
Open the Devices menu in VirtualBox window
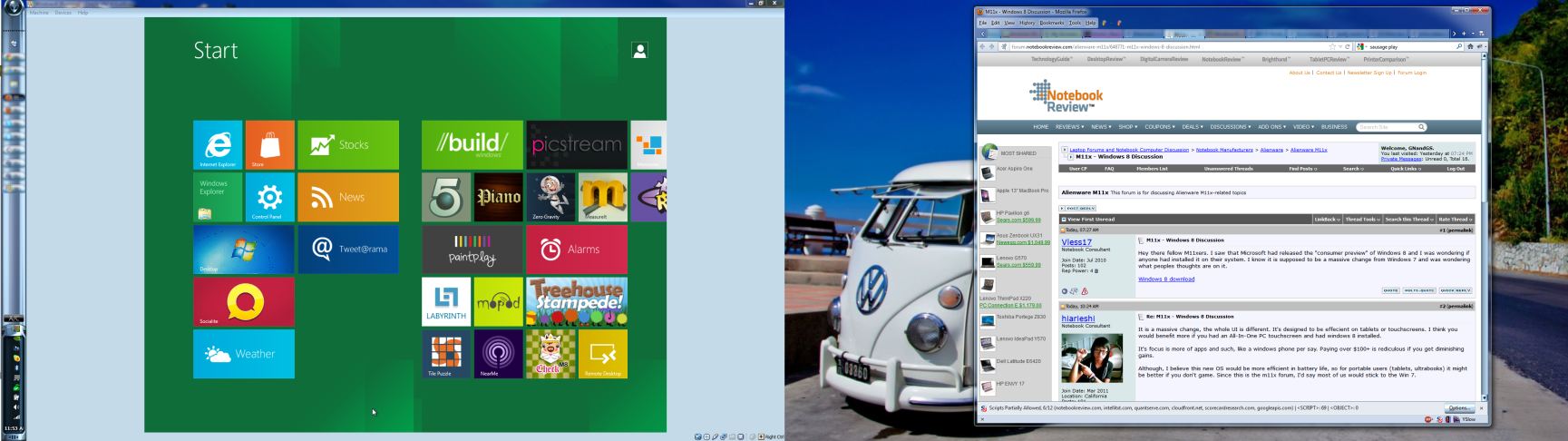point(63,13)
